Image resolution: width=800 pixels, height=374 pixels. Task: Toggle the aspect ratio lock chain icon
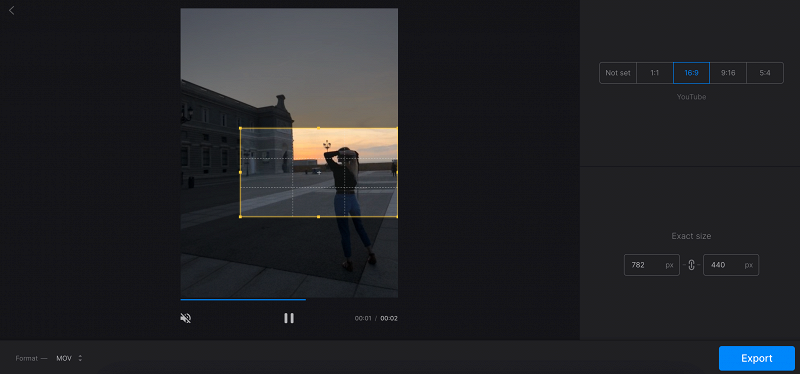pos(691,265)
